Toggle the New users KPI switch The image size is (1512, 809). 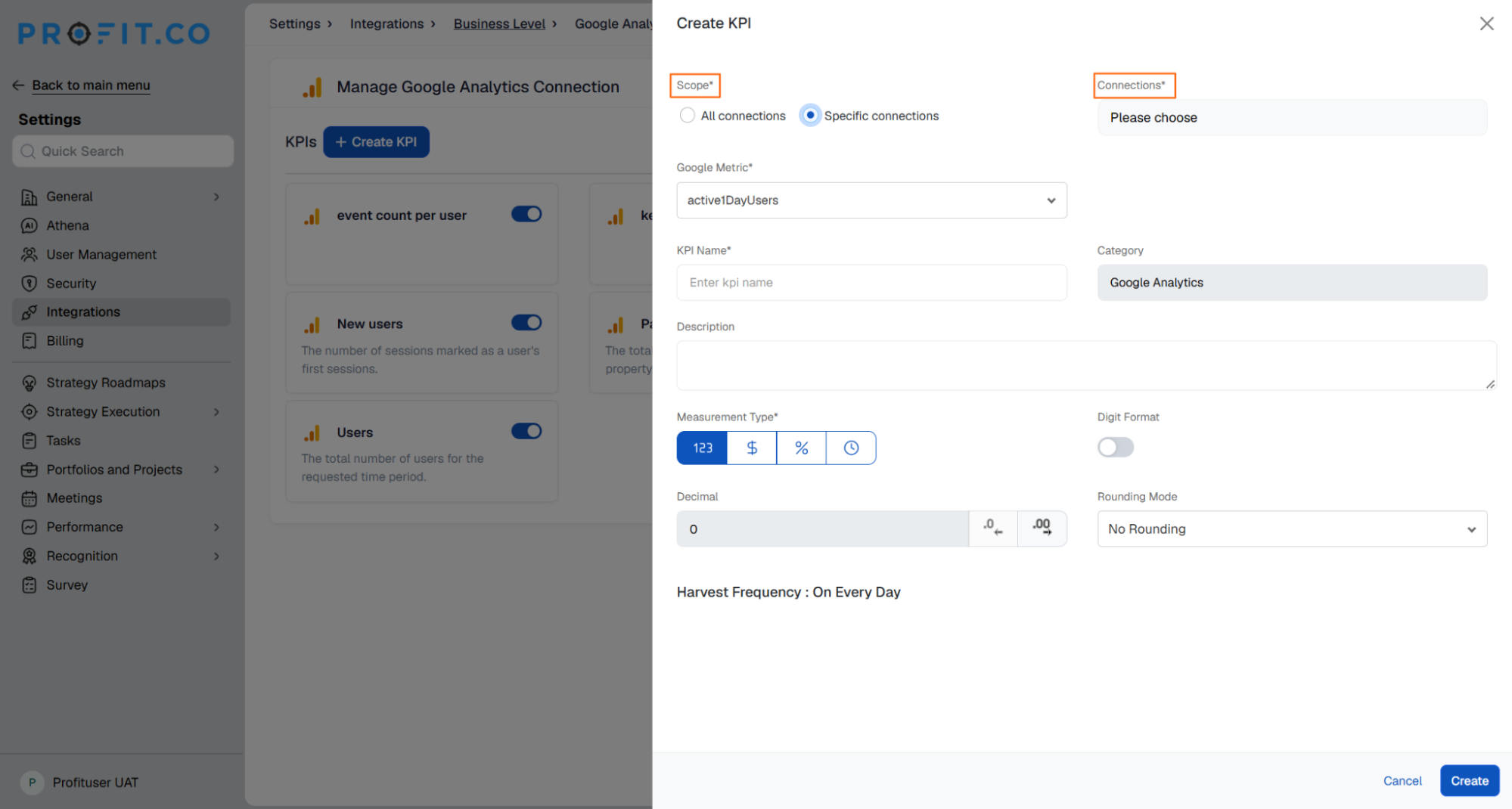tap(526, 323)
